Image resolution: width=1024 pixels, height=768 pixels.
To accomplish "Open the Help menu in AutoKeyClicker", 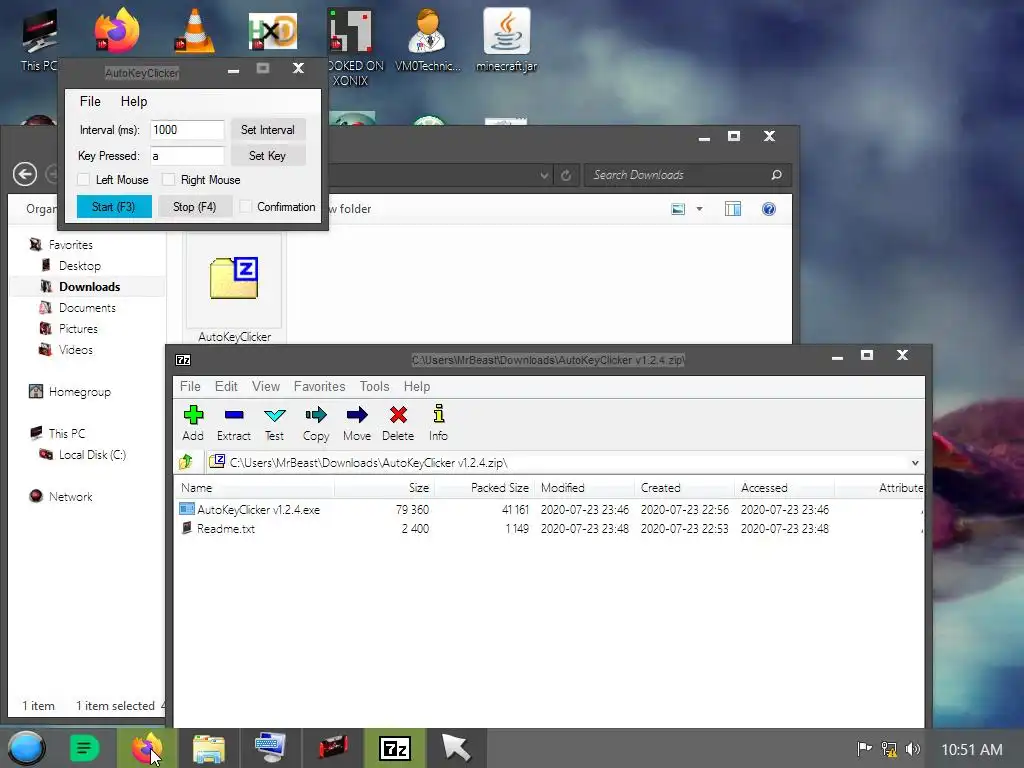I will (134, 101).
